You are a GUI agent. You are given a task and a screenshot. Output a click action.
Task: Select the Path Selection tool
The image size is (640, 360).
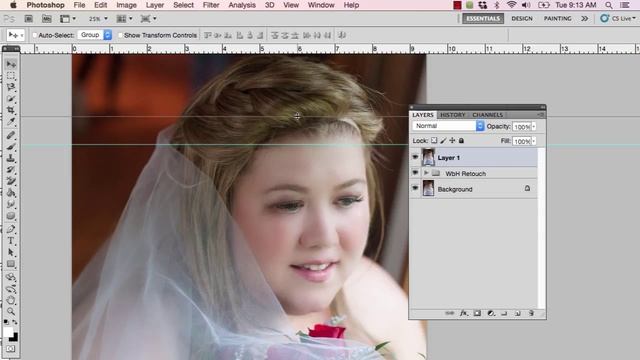pyautogui.click(x=11, y=252)
